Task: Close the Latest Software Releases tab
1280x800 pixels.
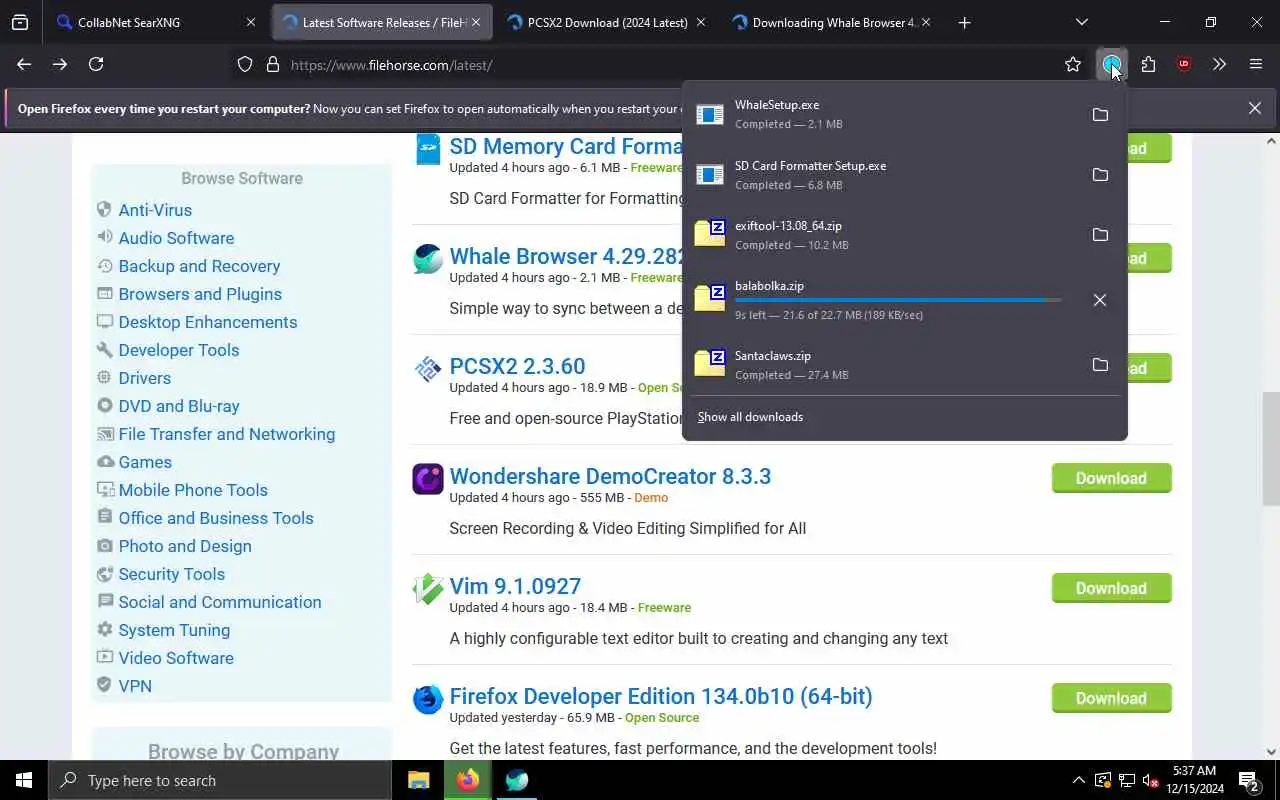Action: point(476,22)
